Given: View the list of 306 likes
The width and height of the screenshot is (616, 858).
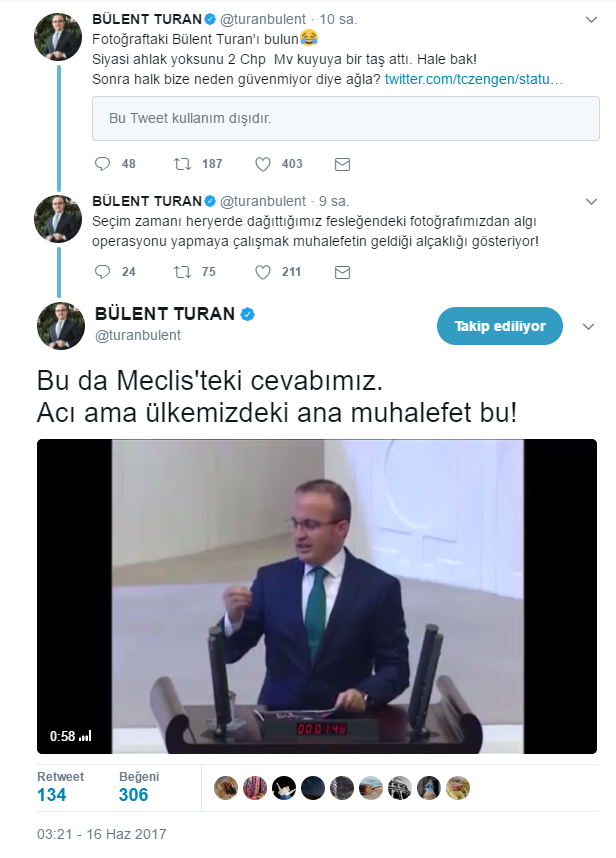Looking at the screenshot, I should click(134, 795).
